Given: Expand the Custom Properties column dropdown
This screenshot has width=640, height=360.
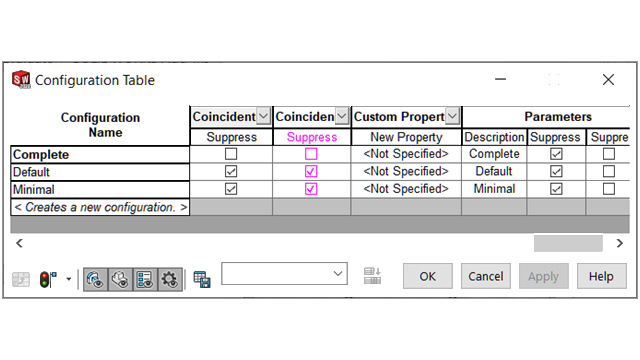Looking at the screenshot, I should [452, 116].
